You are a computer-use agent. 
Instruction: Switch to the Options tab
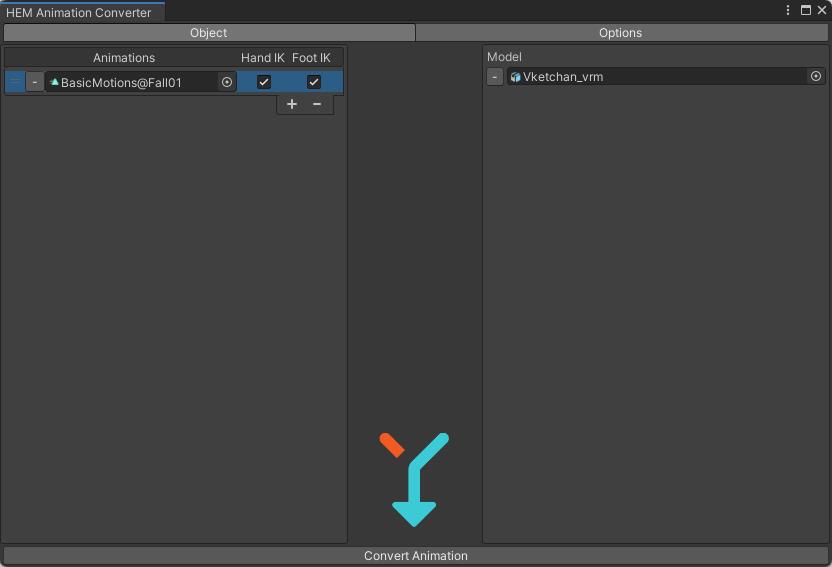(x=620, y=33)
